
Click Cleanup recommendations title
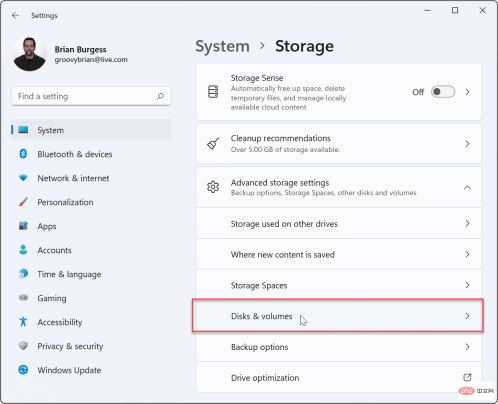click(281, 138)
